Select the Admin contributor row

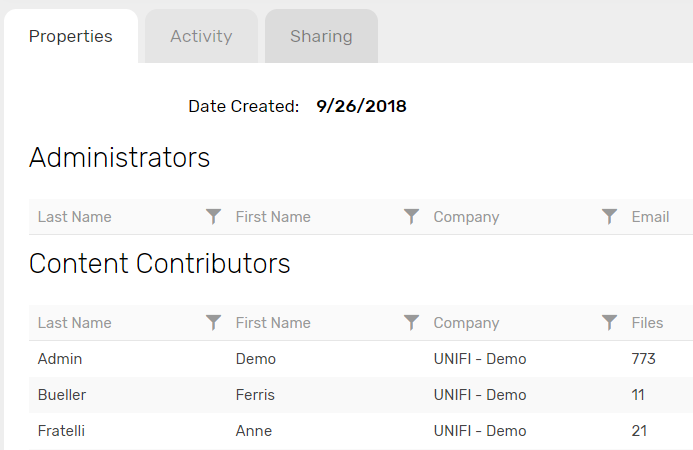point(60,359)
